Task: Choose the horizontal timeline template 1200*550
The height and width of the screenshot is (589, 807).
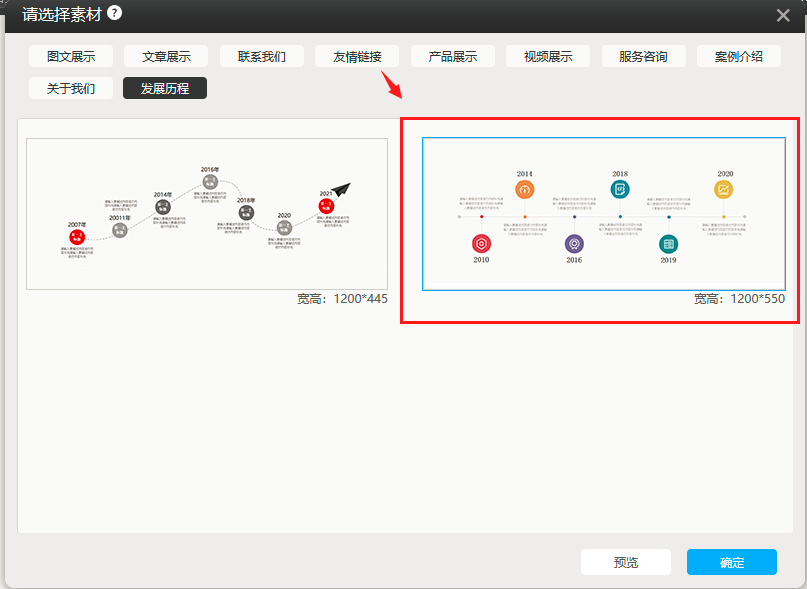Action: (603, 213)
